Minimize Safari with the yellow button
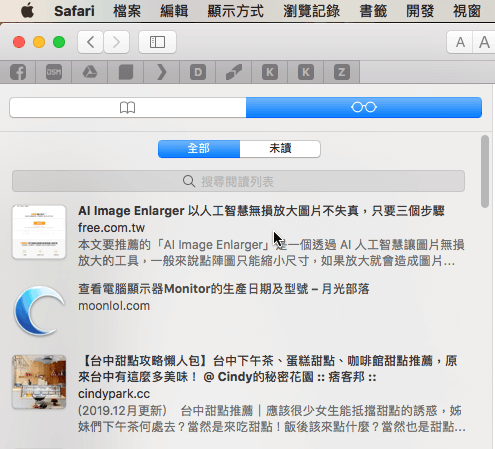 (x=39, y=42)
